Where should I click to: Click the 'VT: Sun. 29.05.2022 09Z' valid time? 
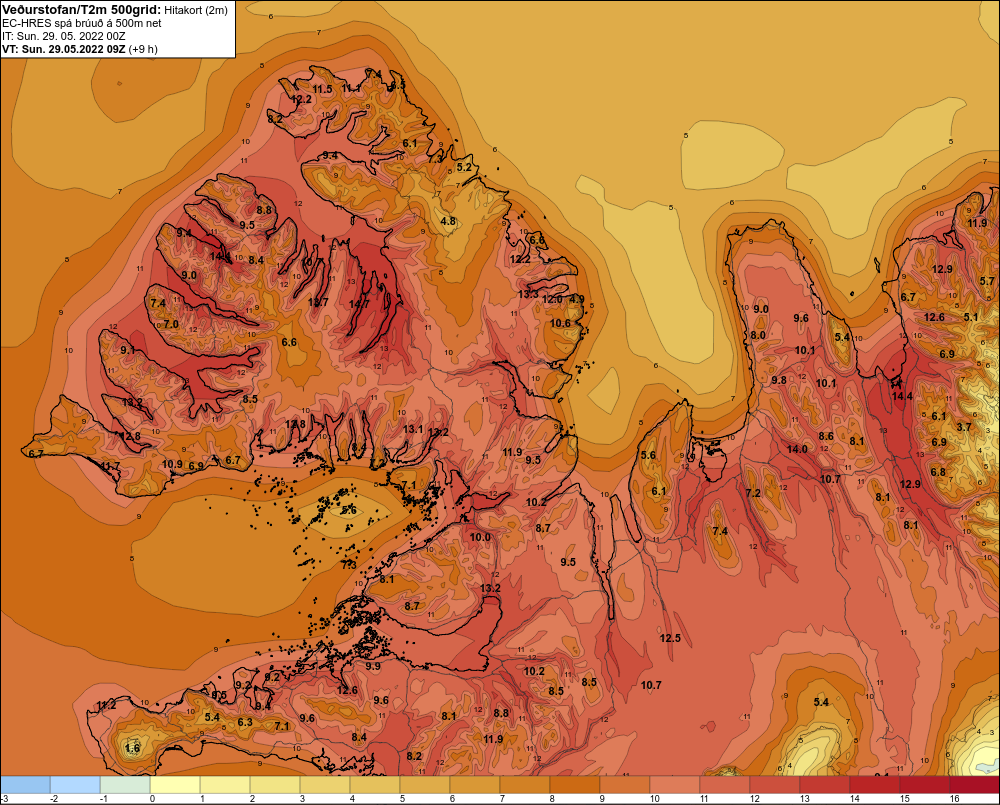[x=63, y=49]
